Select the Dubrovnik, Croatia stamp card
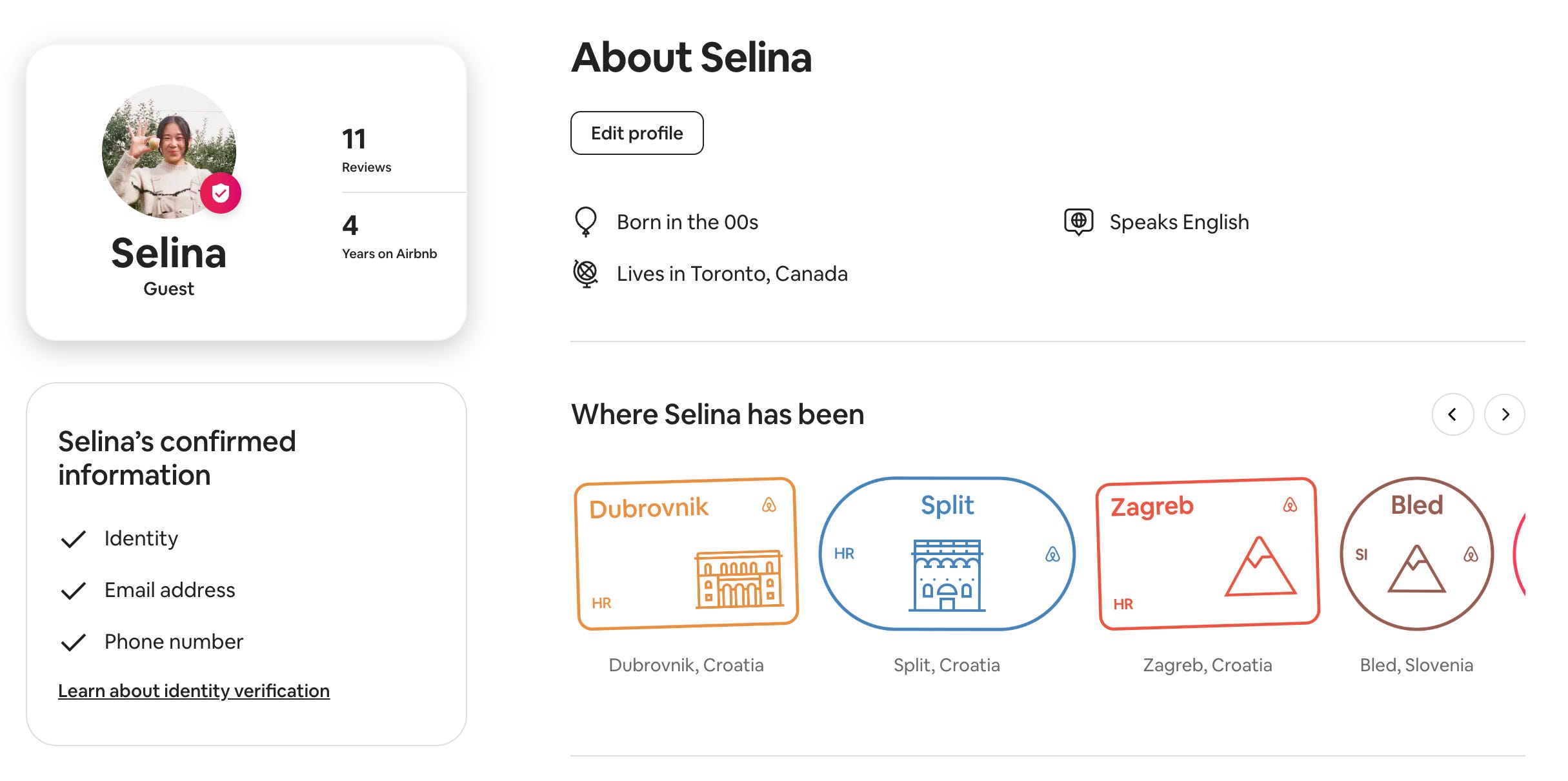Image resolution: width=1568 pixels, height=781 pixels. (687, 554)
